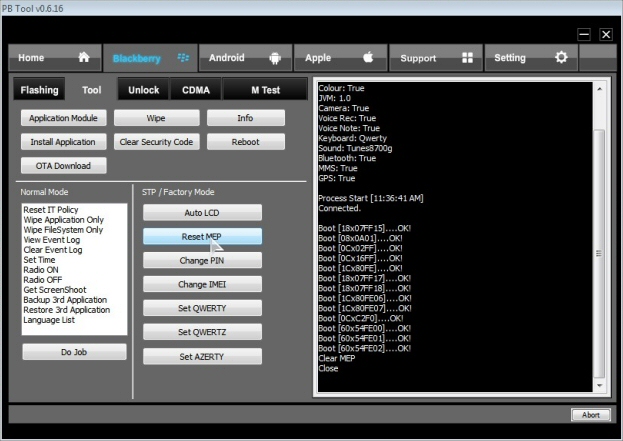Click the Do Job button
Viewport: 623px width, 441px height.
tap(74, 352)
